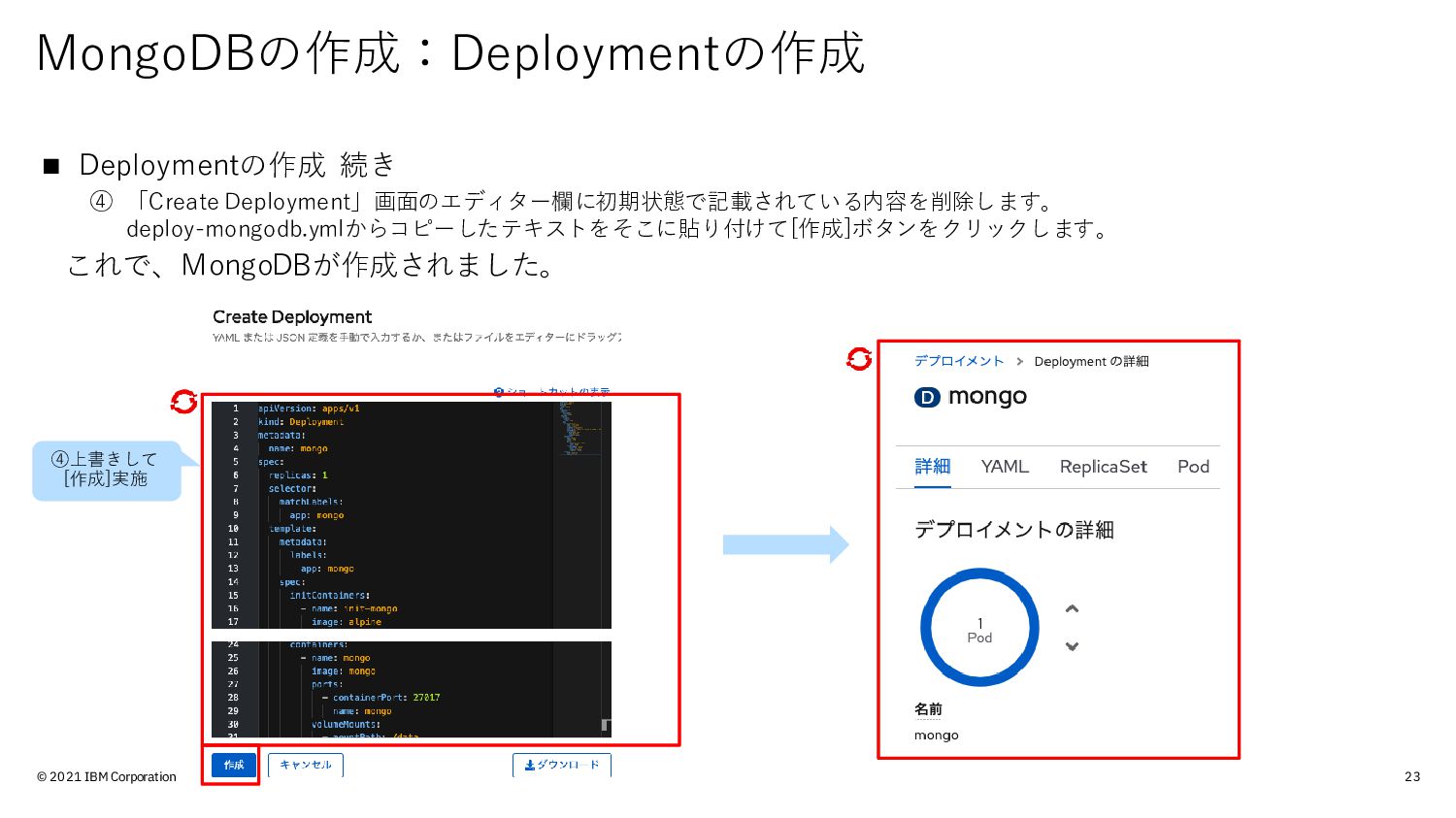Click the red OpenShift icon near details panel

point(859,359)
